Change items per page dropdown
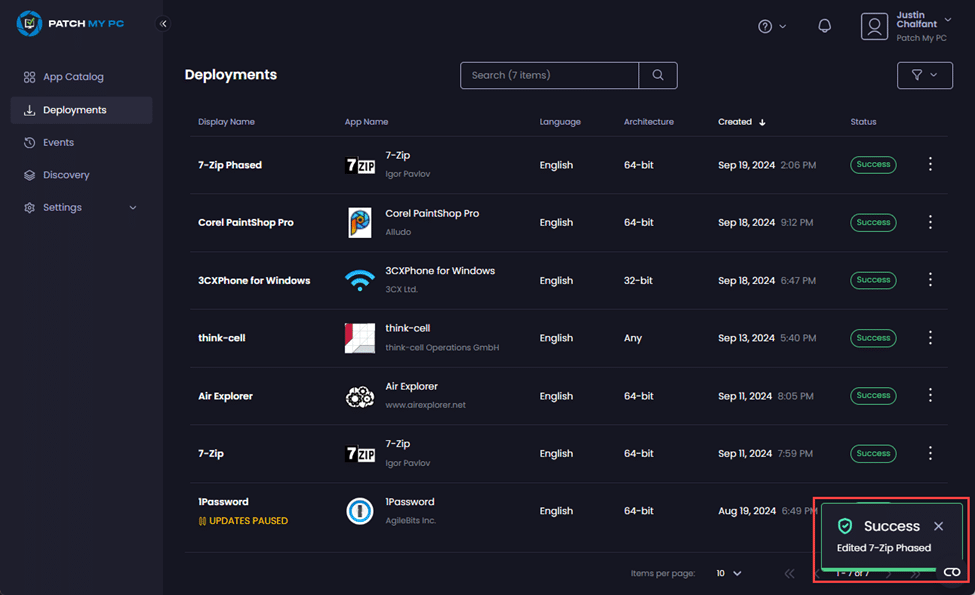 728,573
